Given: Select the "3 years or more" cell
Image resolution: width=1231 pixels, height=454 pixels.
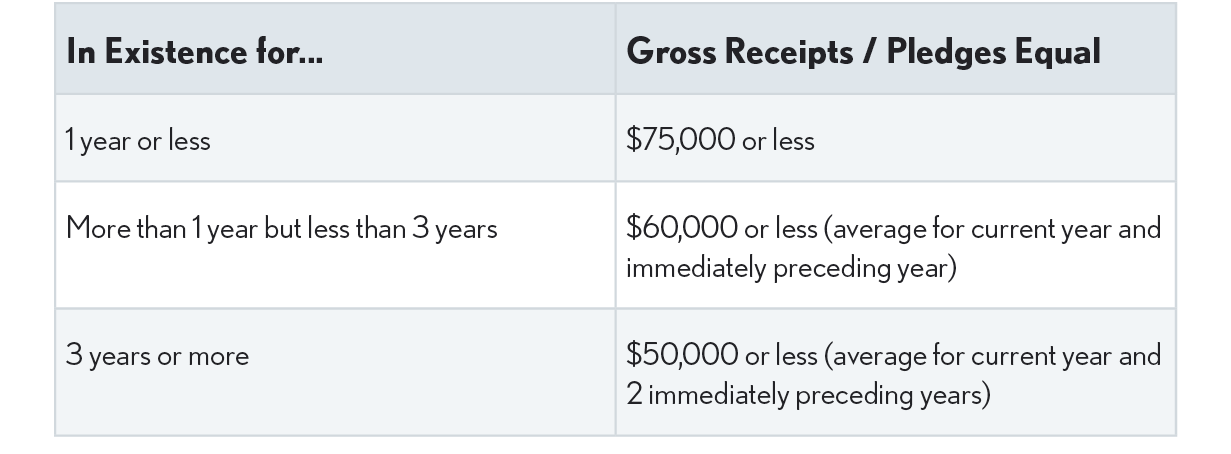Looking at the screenshot, I should [x=157, y=356].
